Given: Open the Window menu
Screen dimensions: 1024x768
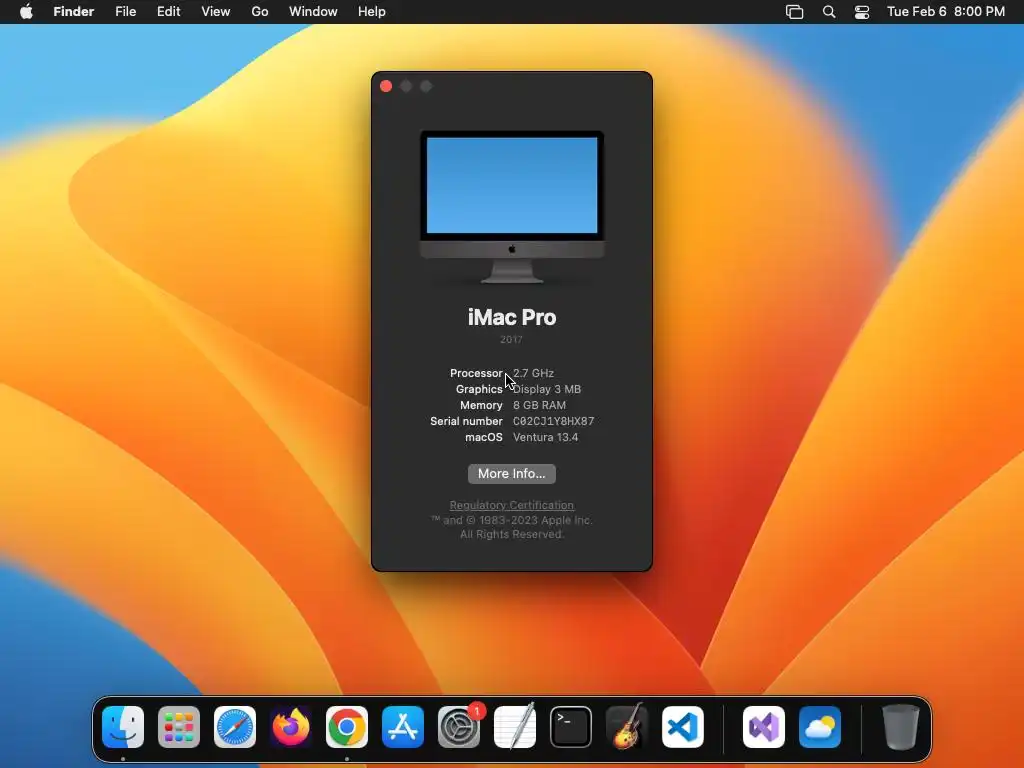Looking at the screenshot, I should click(x=313, y=12).
